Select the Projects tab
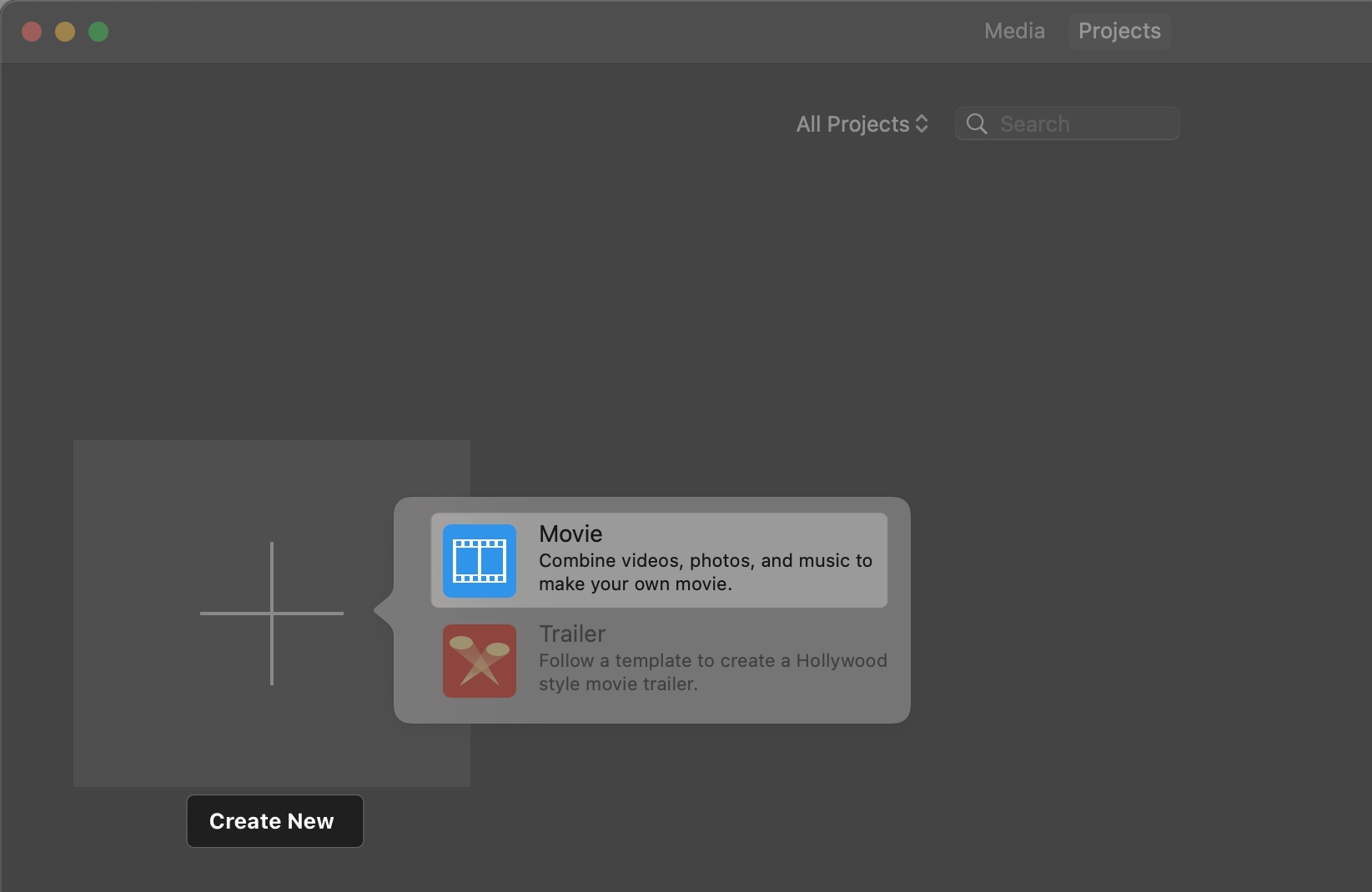The image size is (1372, 892). (x=1119, y=31)
